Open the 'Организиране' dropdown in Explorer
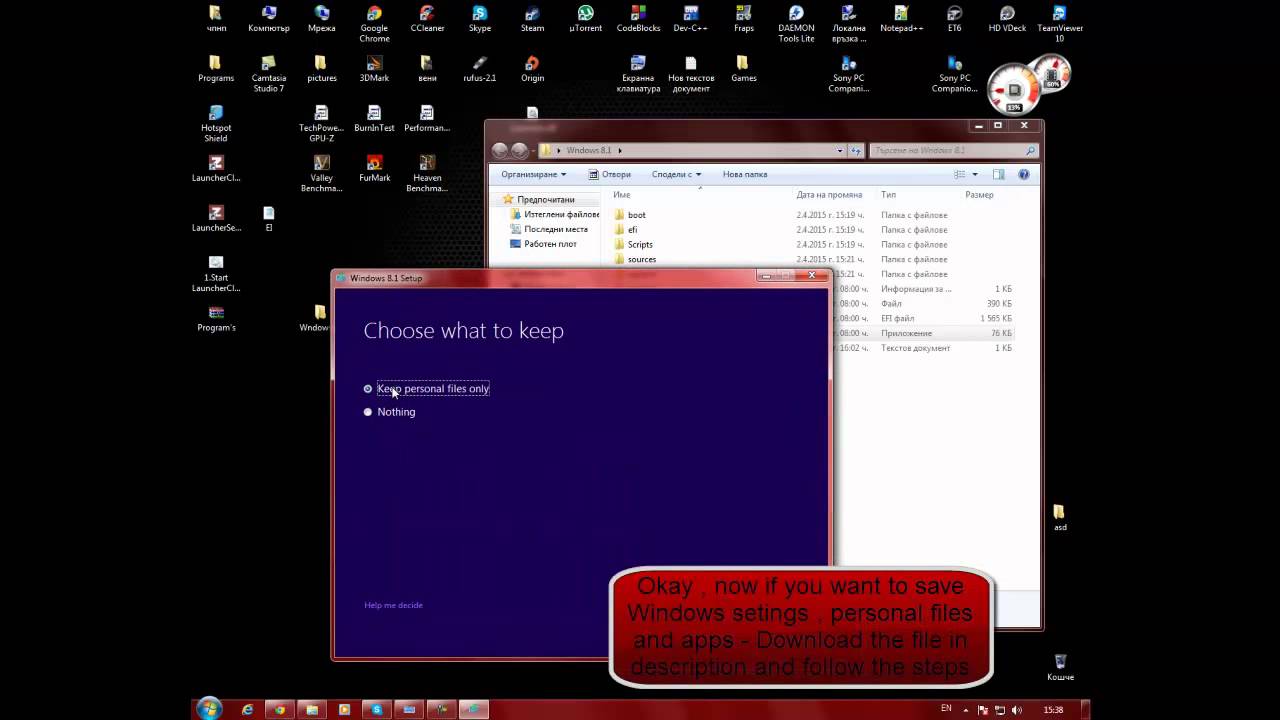 [533, 174]
